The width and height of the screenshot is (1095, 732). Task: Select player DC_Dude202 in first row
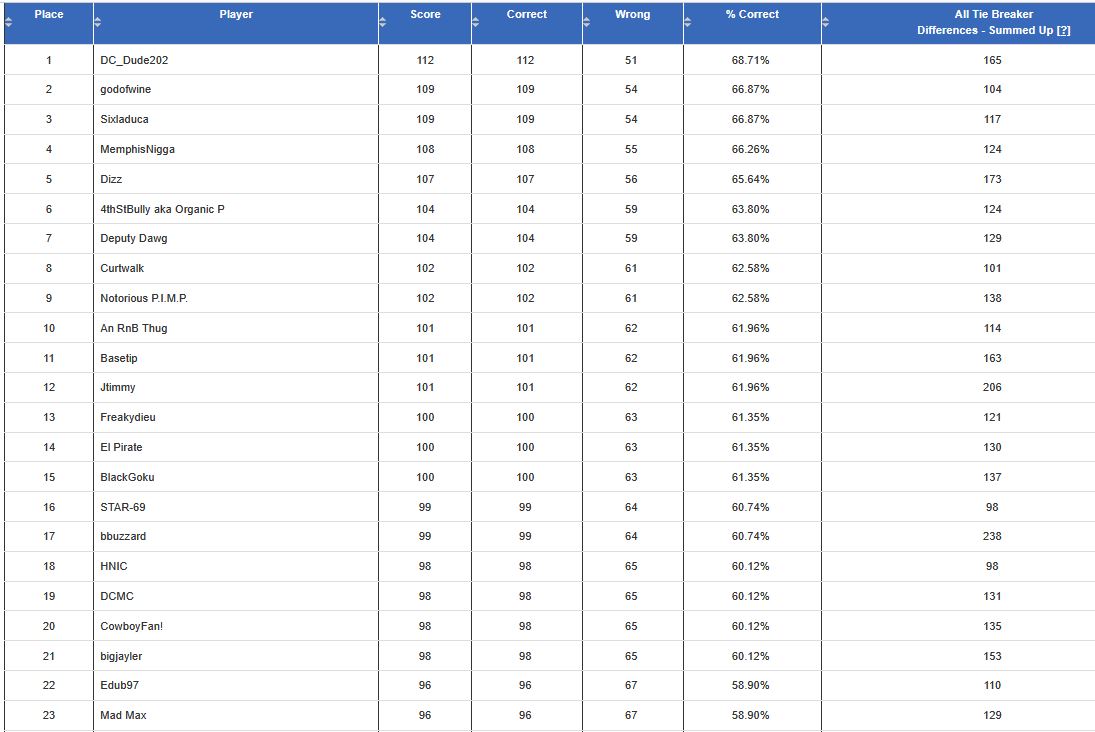pyautogui.click(x=134, y=60)
